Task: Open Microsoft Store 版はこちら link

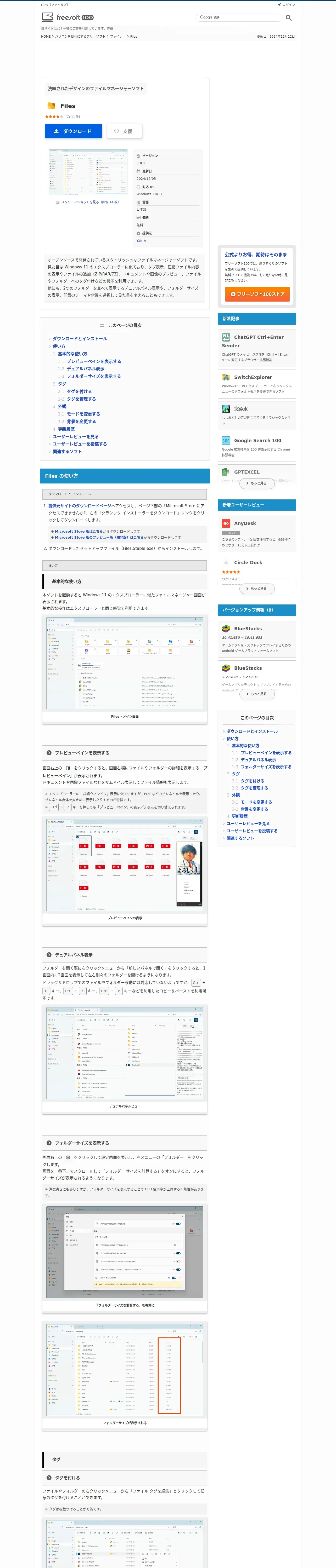Action: pos(79,531)
